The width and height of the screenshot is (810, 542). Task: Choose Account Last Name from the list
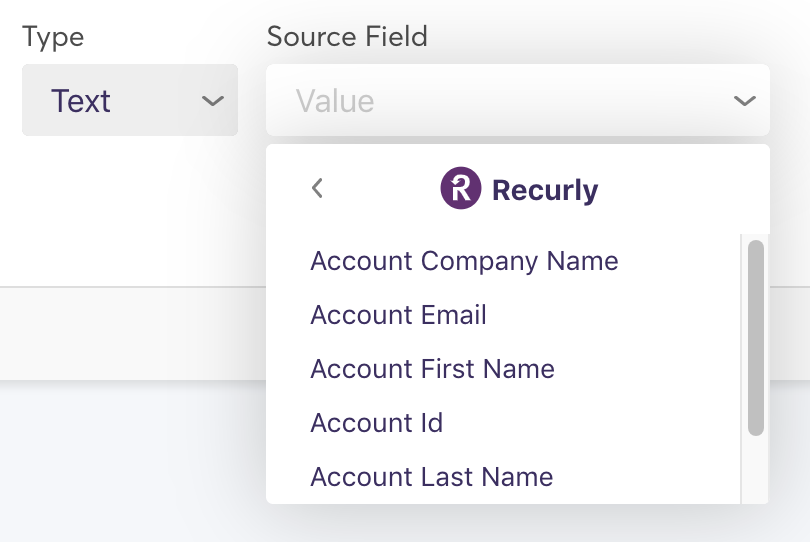click(x=431, y=477)
